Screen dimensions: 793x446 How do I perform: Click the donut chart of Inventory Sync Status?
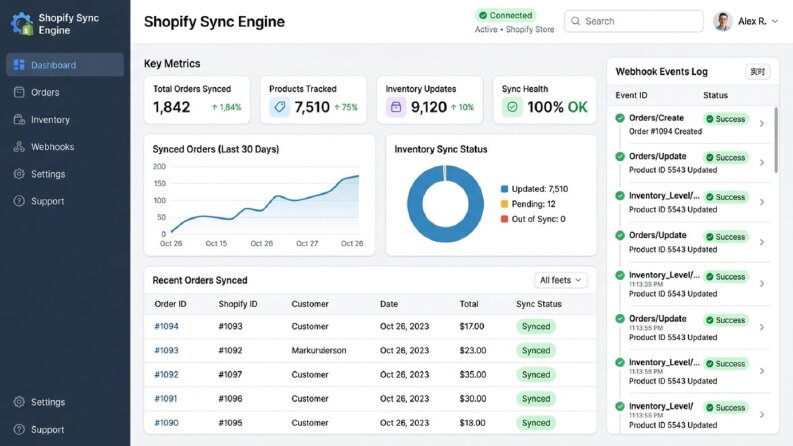click(x=445, y=204)
